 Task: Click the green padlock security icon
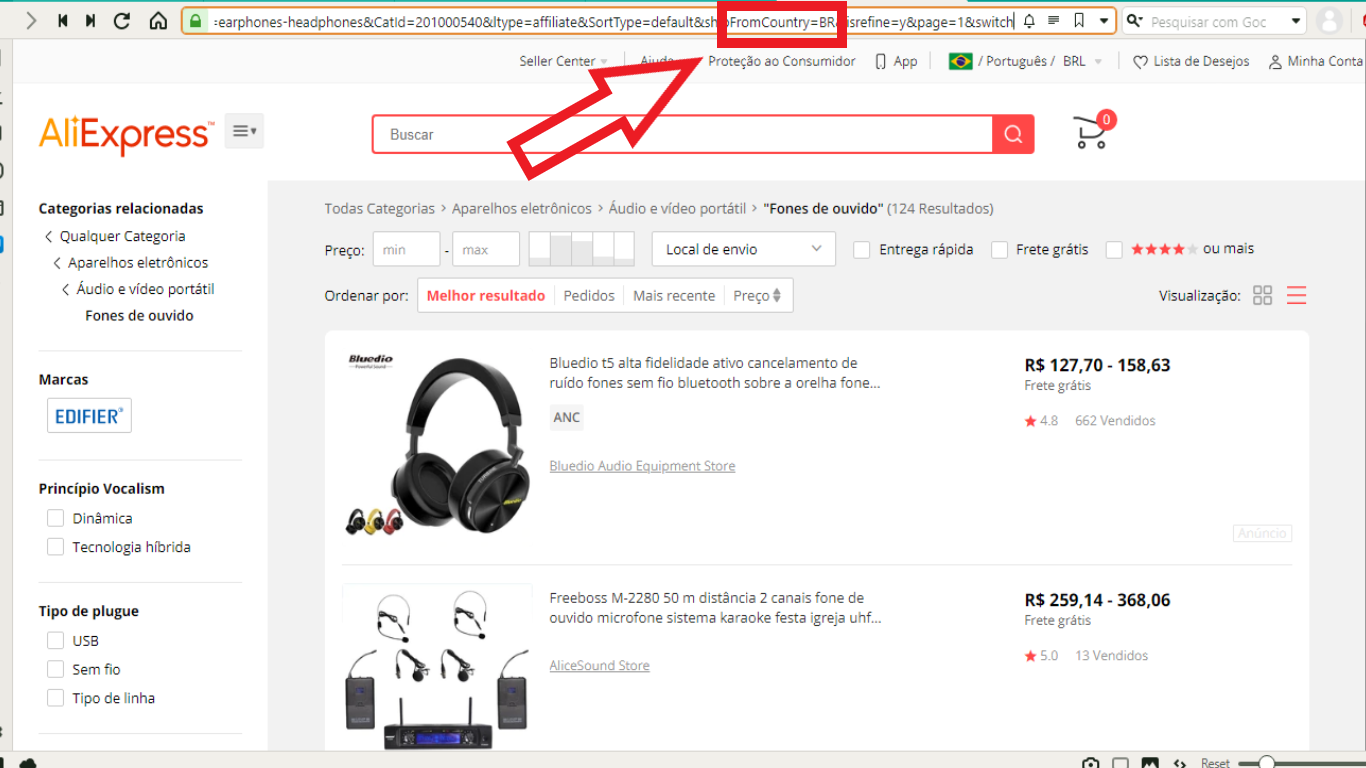[x=196, y=20]
